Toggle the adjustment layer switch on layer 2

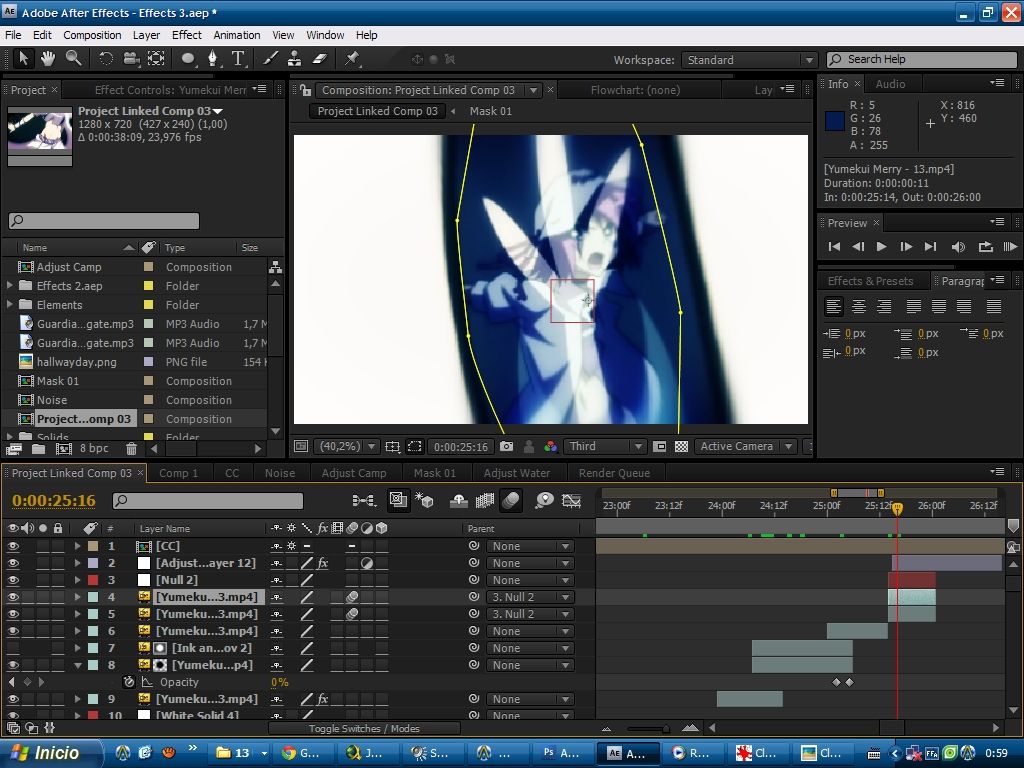tap(367, 563)
